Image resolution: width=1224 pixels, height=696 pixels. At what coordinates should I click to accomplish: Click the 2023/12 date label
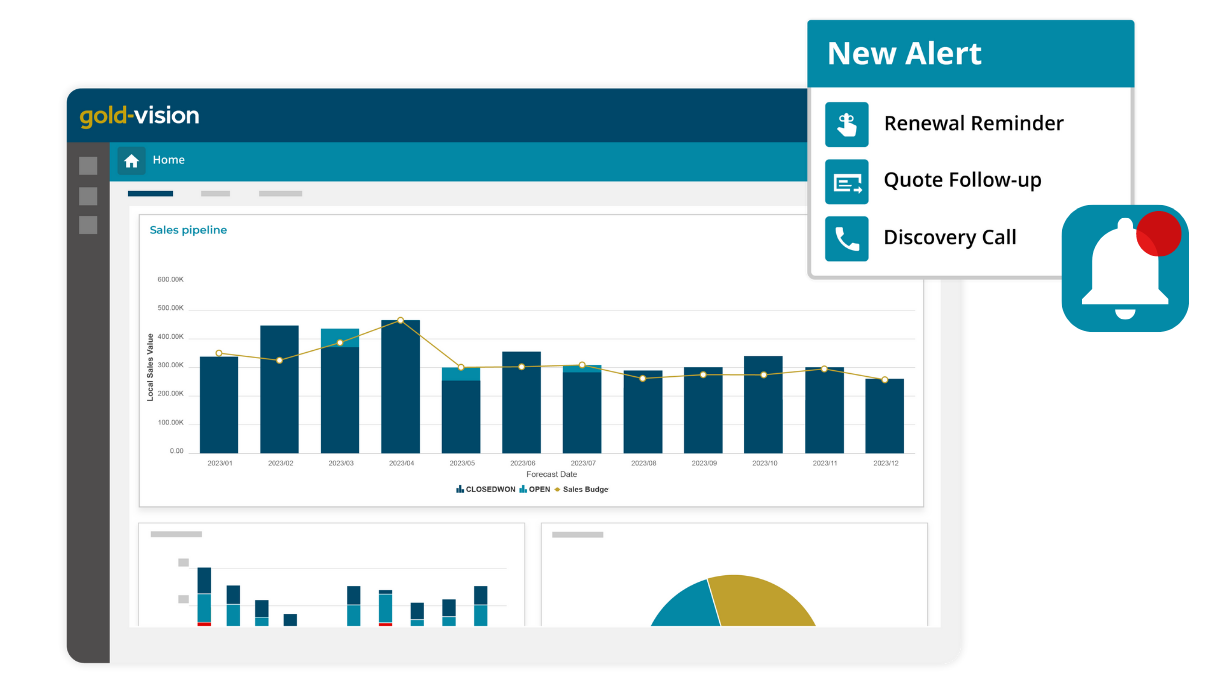coord(884,463)
